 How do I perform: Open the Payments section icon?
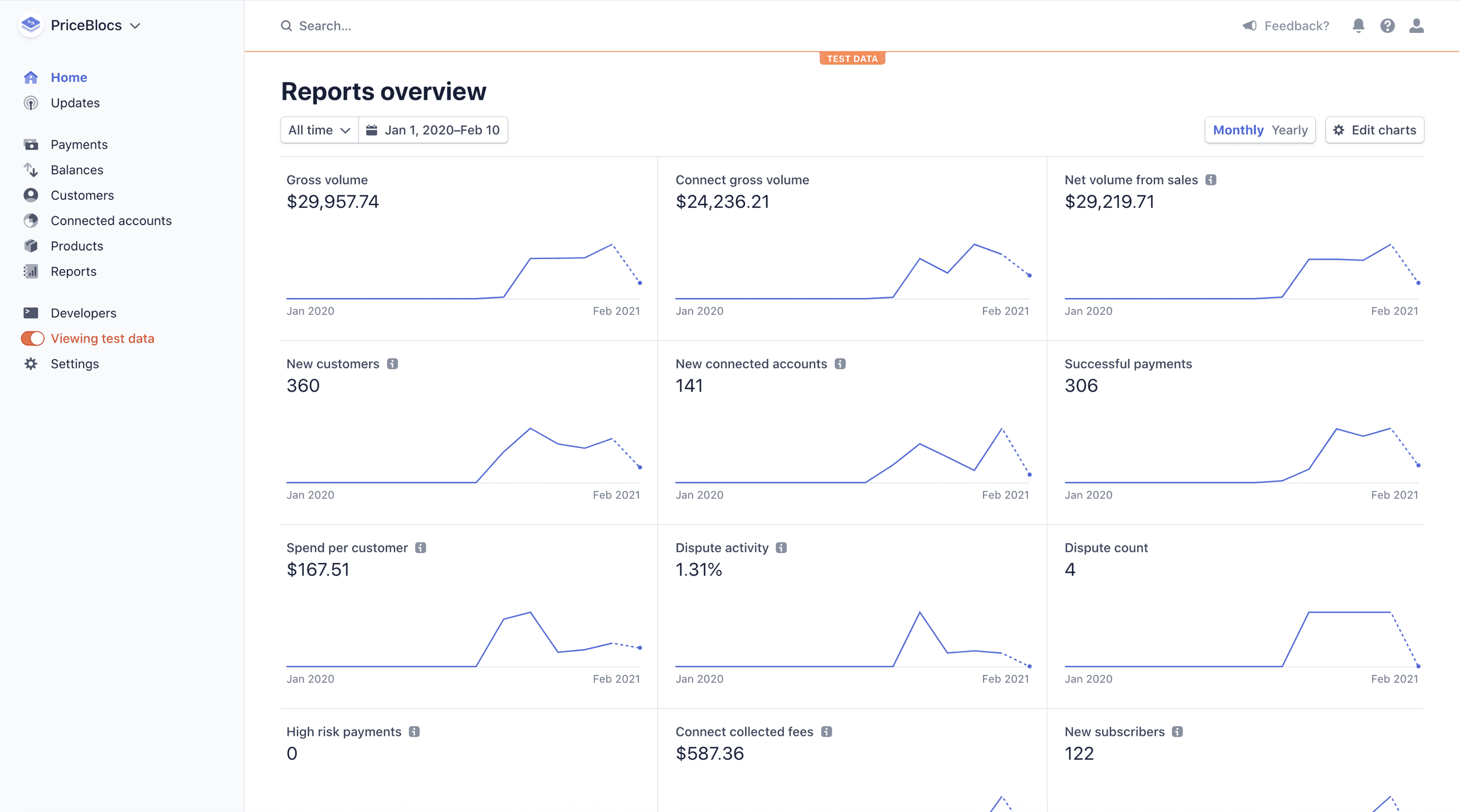(x=31, y=144)
